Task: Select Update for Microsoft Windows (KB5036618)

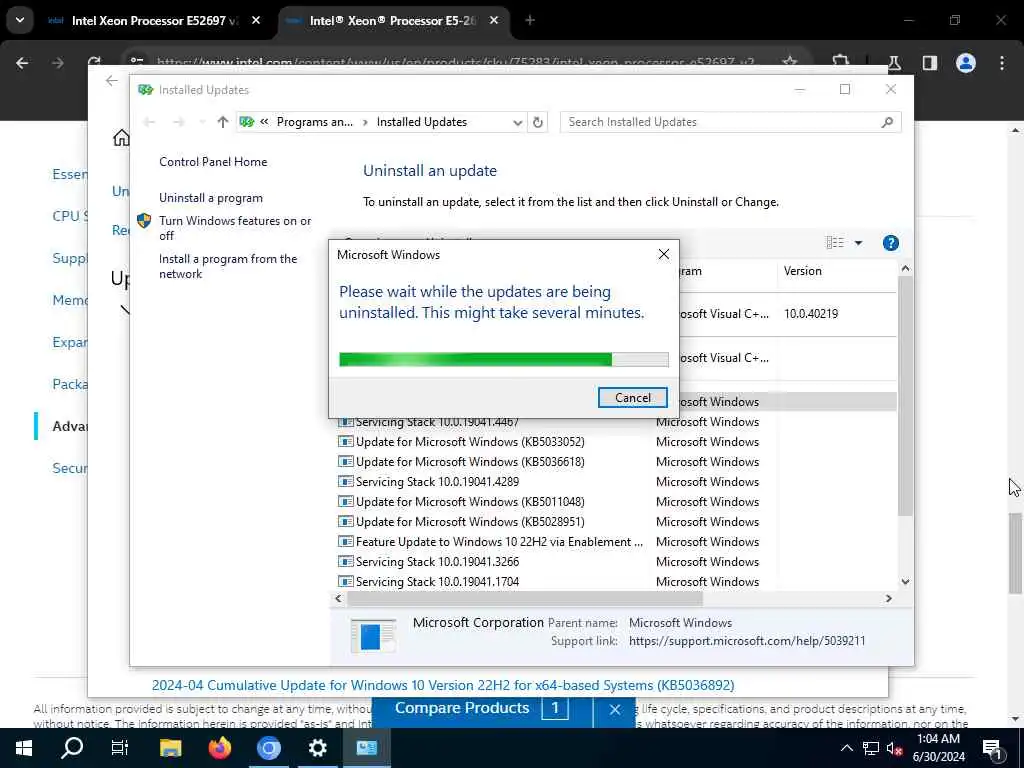Action: pos(470,462)
